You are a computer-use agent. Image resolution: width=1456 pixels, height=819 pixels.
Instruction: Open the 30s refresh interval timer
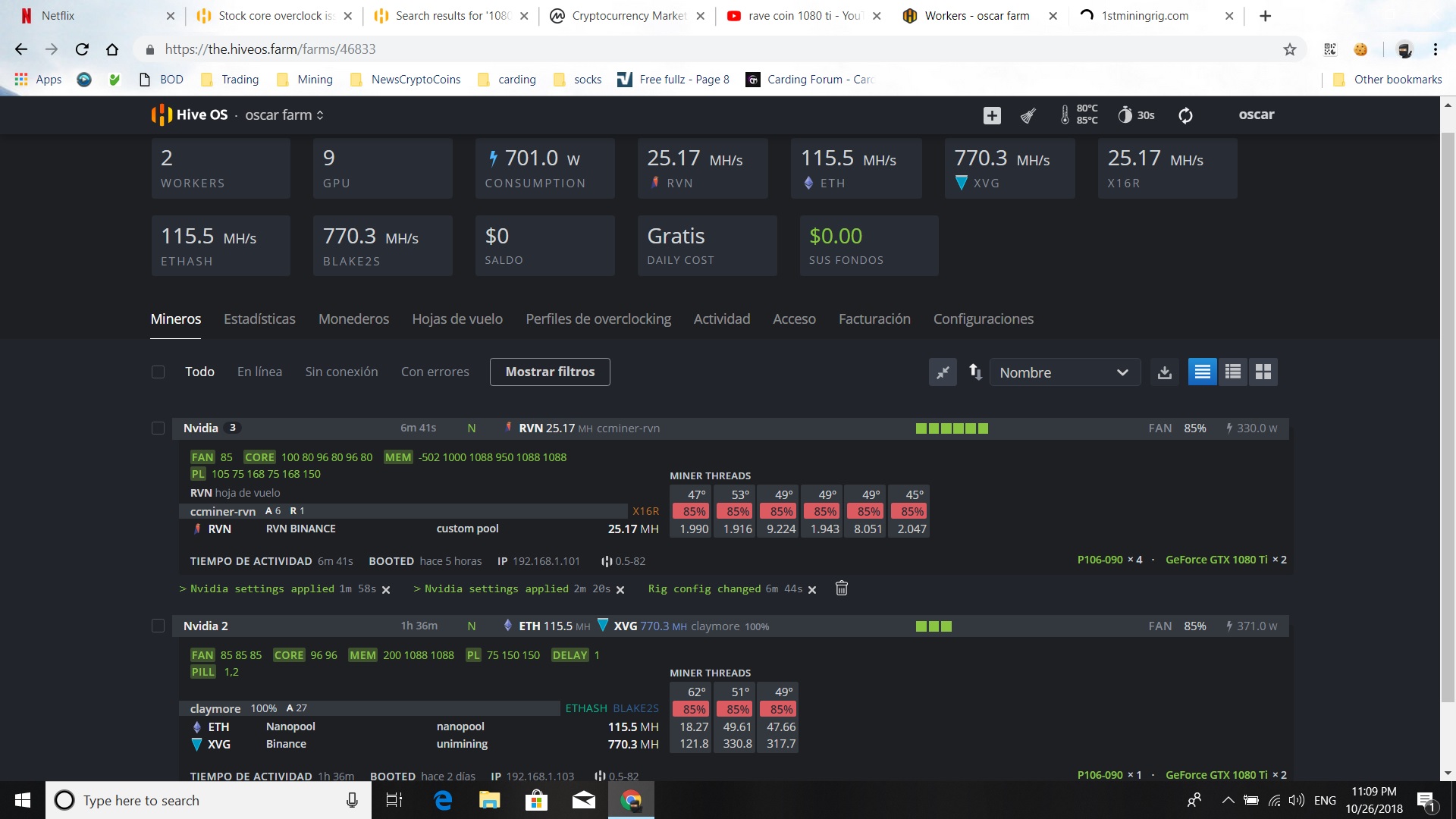coord(1136,115)
